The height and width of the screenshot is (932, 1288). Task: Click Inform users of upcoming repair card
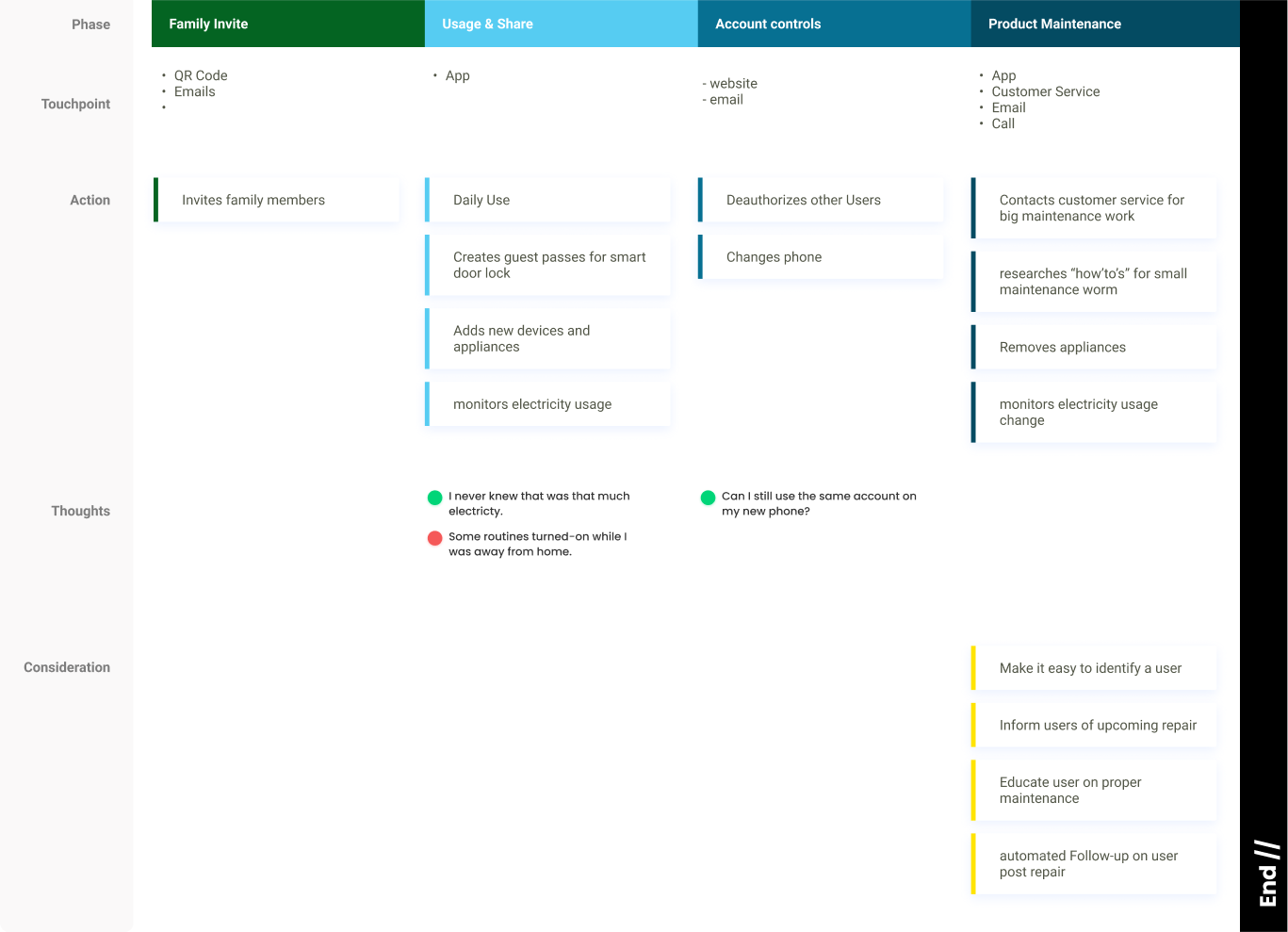[1094, 725]
